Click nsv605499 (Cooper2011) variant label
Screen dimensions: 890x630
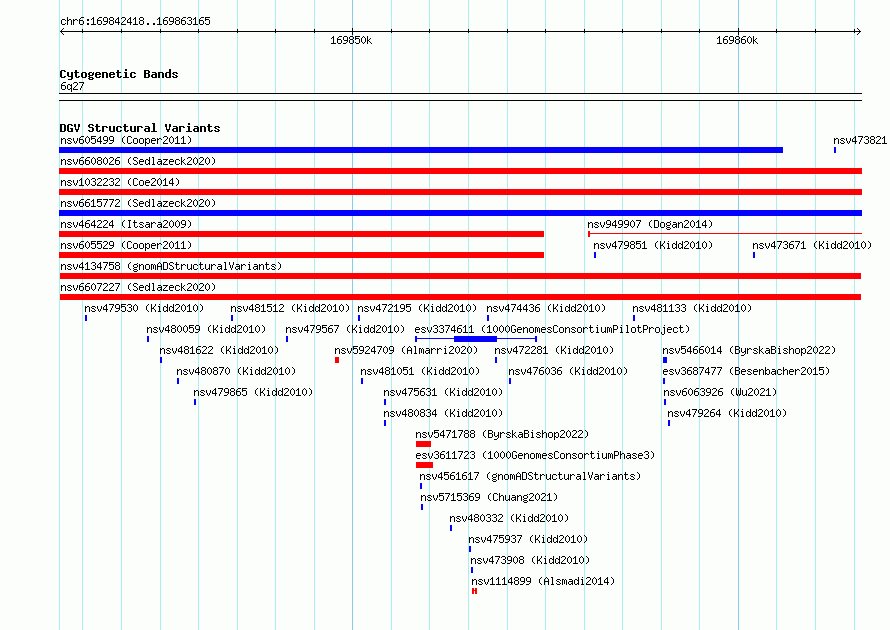click(126, 140)
